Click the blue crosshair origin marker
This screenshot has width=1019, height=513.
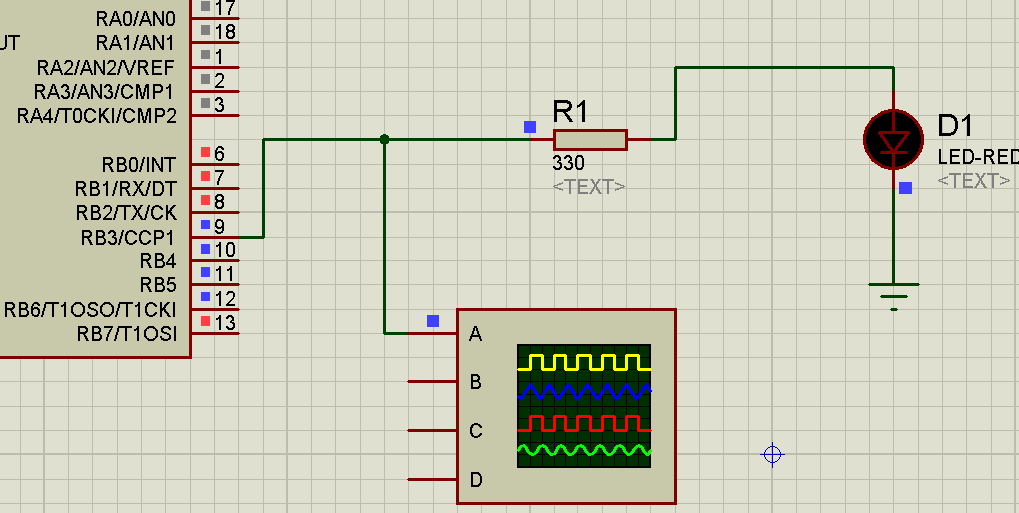772,454
